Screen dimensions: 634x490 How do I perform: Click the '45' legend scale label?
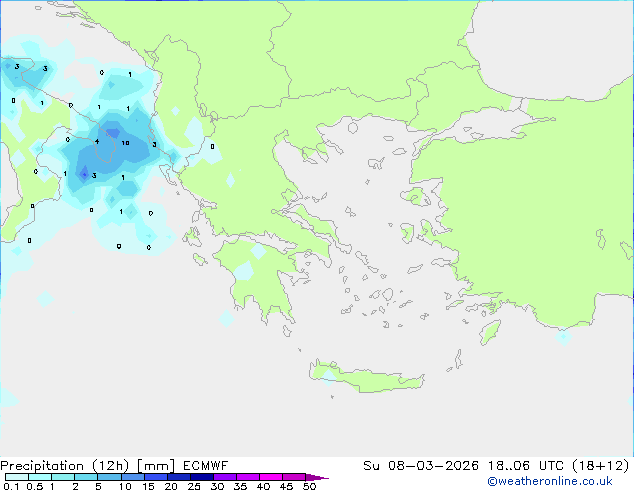pos(286,486)
